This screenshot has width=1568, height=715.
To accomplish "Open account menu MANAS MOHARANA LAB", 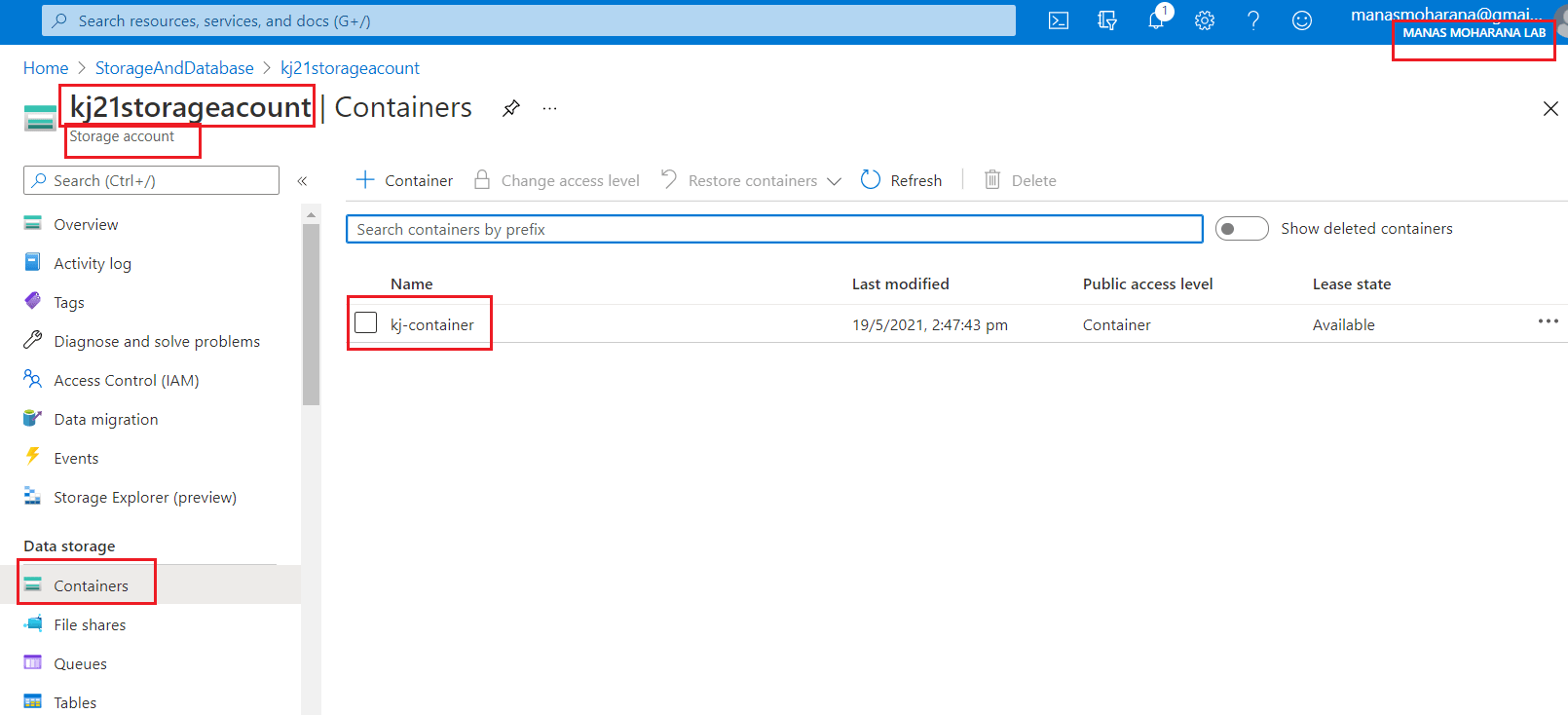I will pyautogui.click(x=1474, y=32).
